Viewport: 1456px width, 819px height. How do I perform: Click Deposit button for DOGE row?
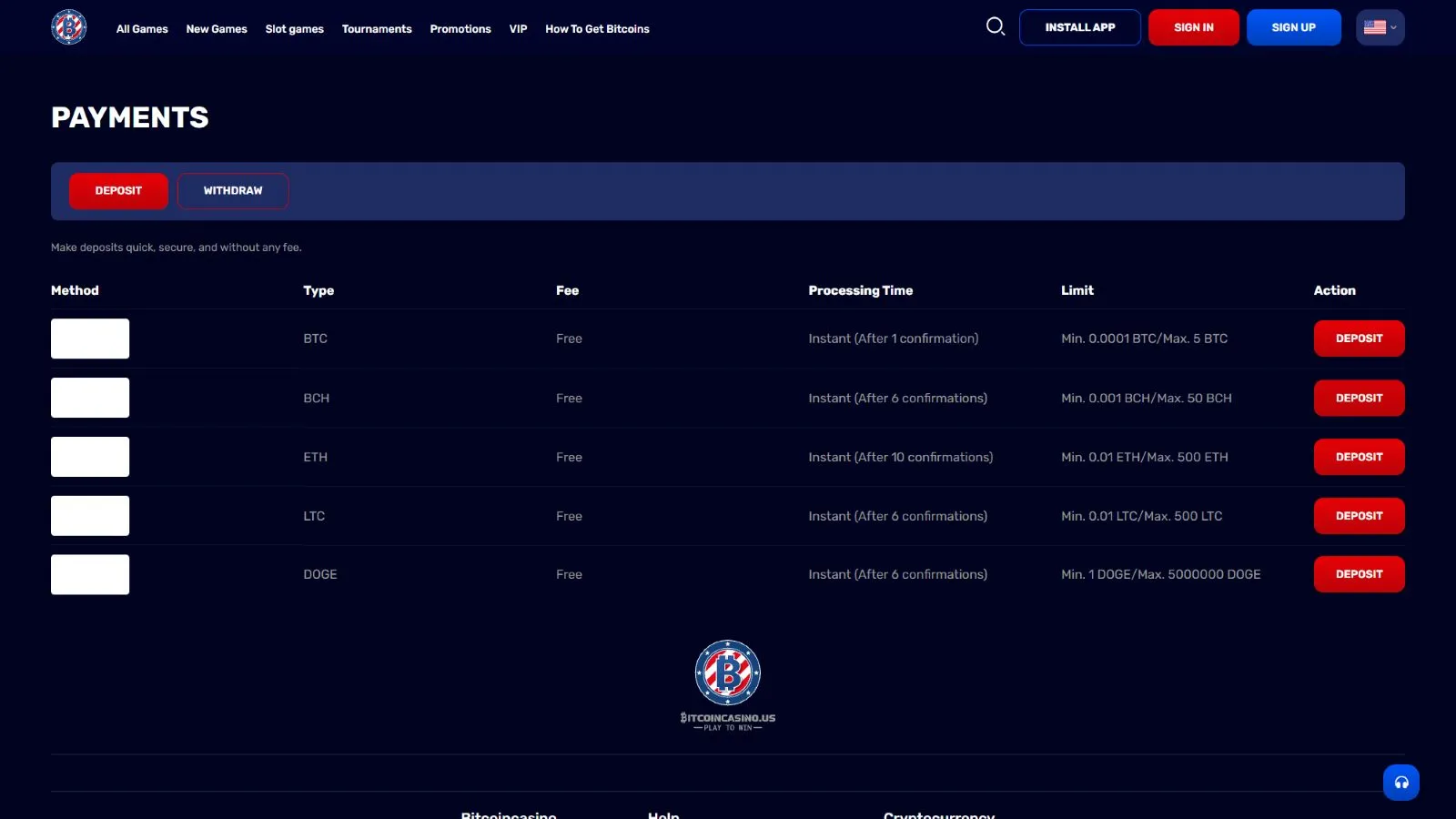click(1359, 574)
